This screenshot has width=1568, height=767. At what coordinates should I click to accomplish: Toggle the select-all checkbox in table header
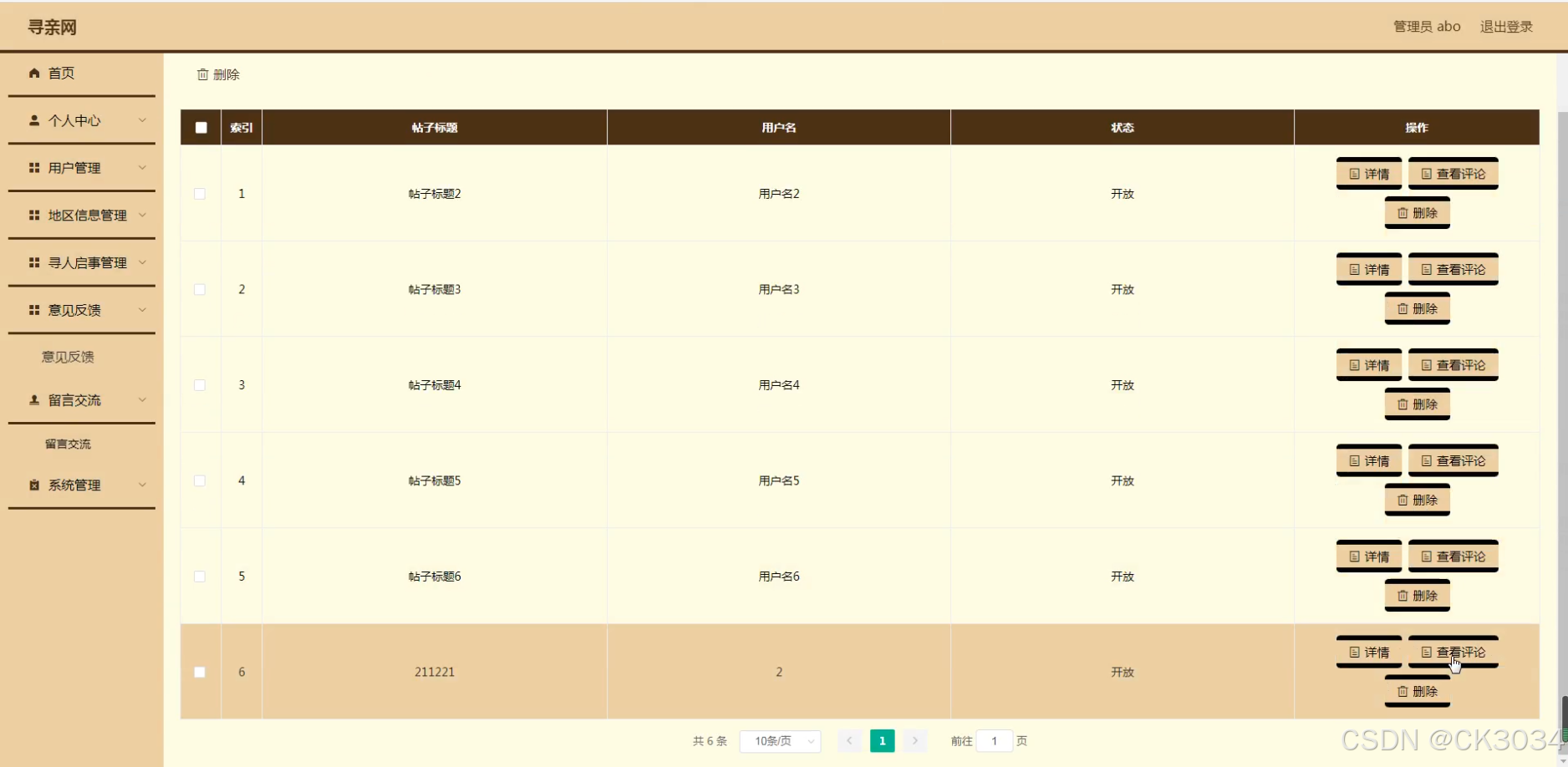click(201, 128)
